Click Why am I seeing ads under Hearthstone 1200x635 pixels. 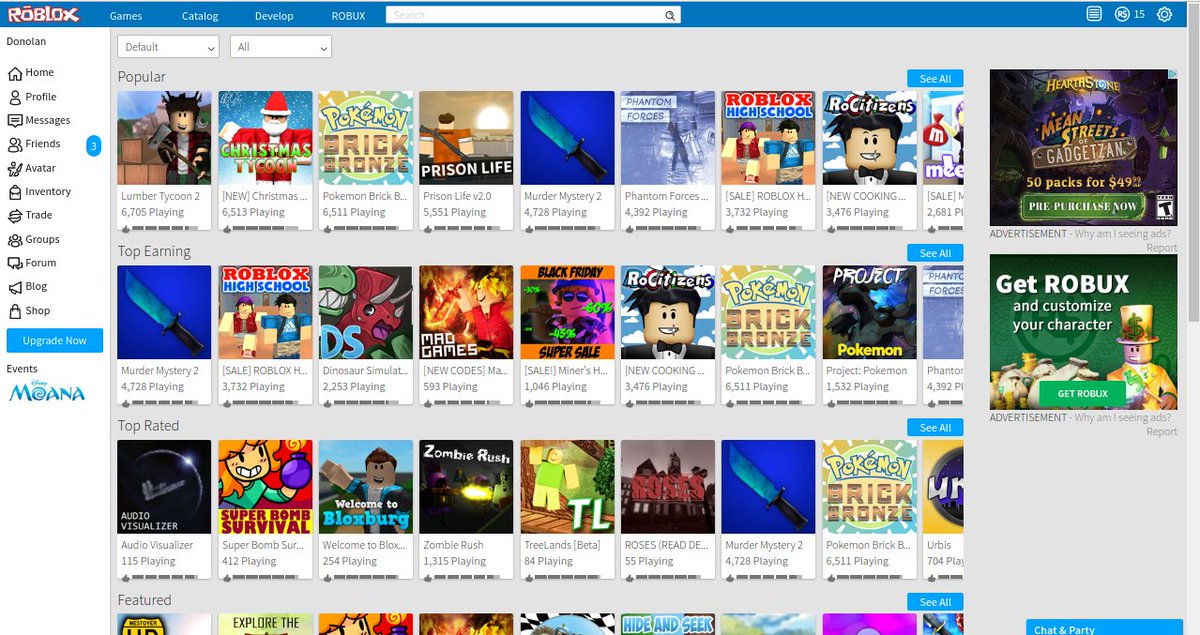click(1122, 234)
